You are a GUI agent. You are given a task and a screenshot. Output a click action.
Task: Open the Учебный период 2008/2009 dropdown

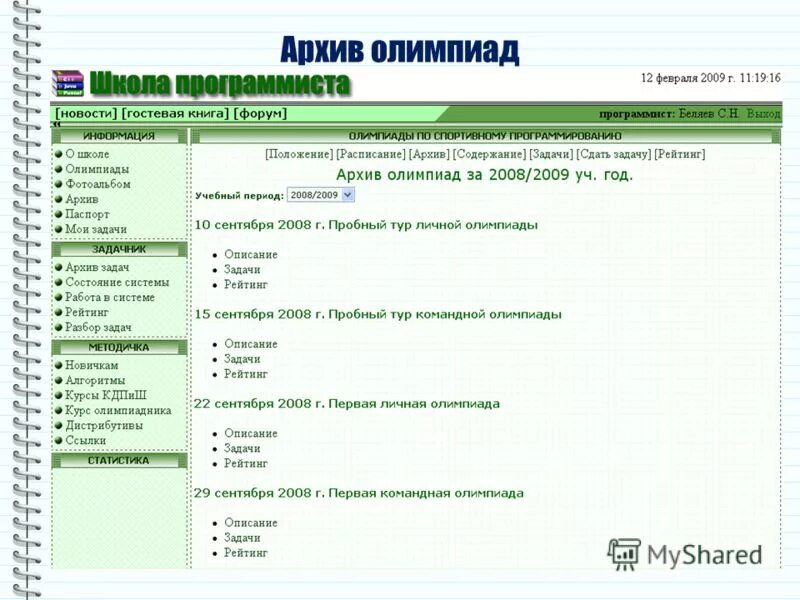320,195
